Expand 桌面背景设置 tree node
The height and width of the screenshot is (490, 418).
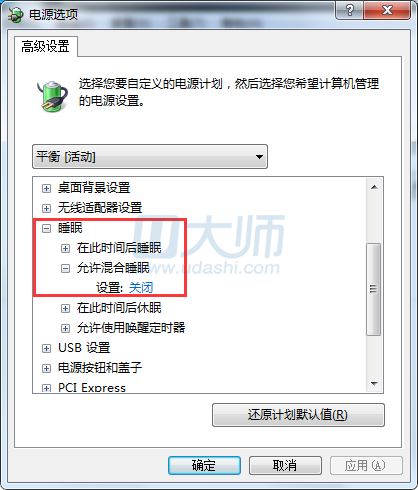click(x=46, y=188)
